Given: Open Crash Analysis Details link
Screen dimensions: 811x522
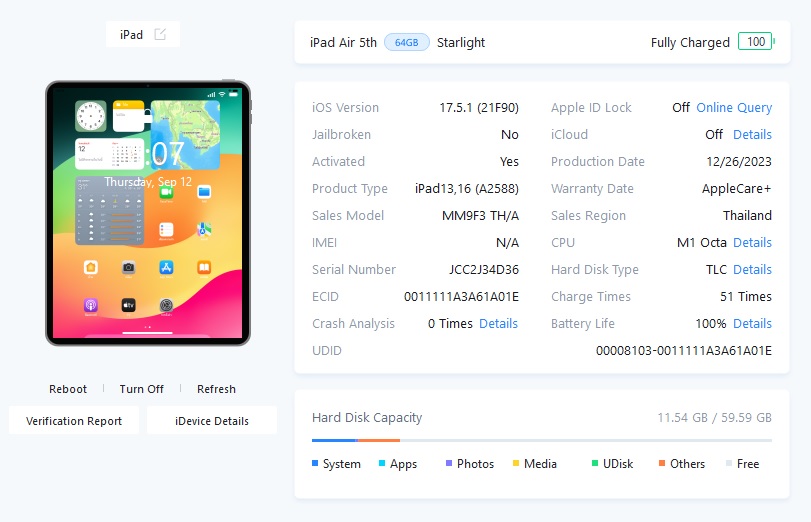Looking at the screenshot, I should point(498,323).
